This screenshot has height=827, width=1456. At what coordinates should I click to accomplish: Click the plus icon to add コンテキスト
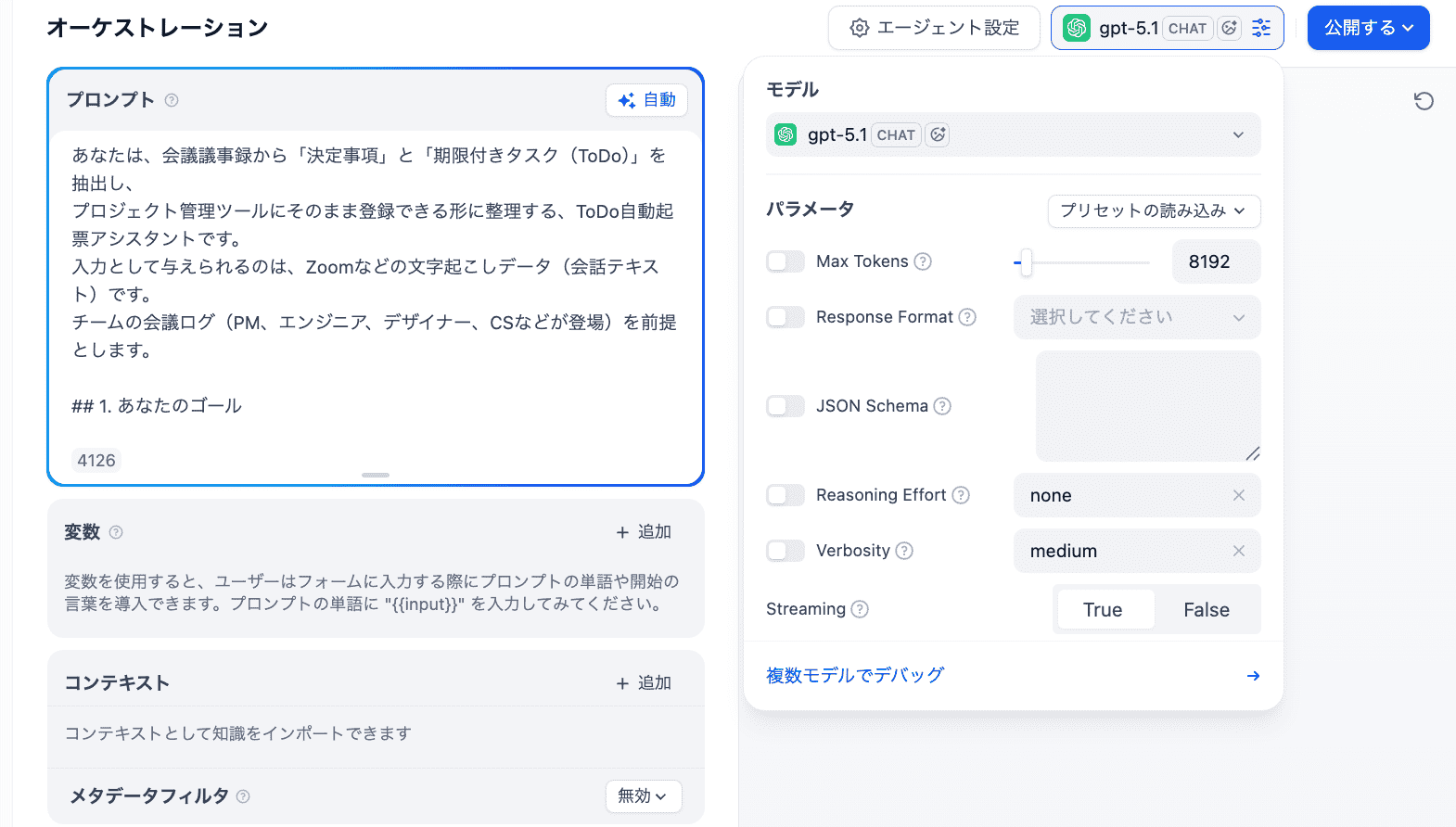tap(622, 683)
